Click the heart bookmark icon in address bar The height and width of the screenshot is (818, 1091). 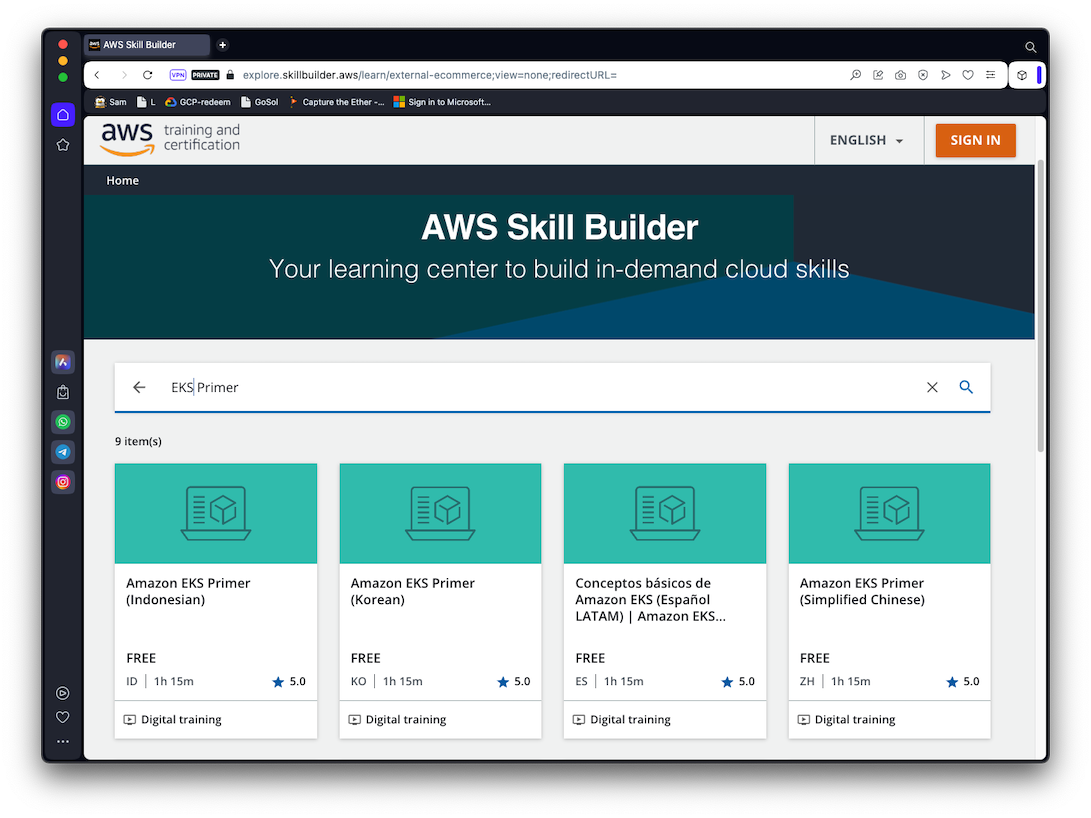(968, 75)
